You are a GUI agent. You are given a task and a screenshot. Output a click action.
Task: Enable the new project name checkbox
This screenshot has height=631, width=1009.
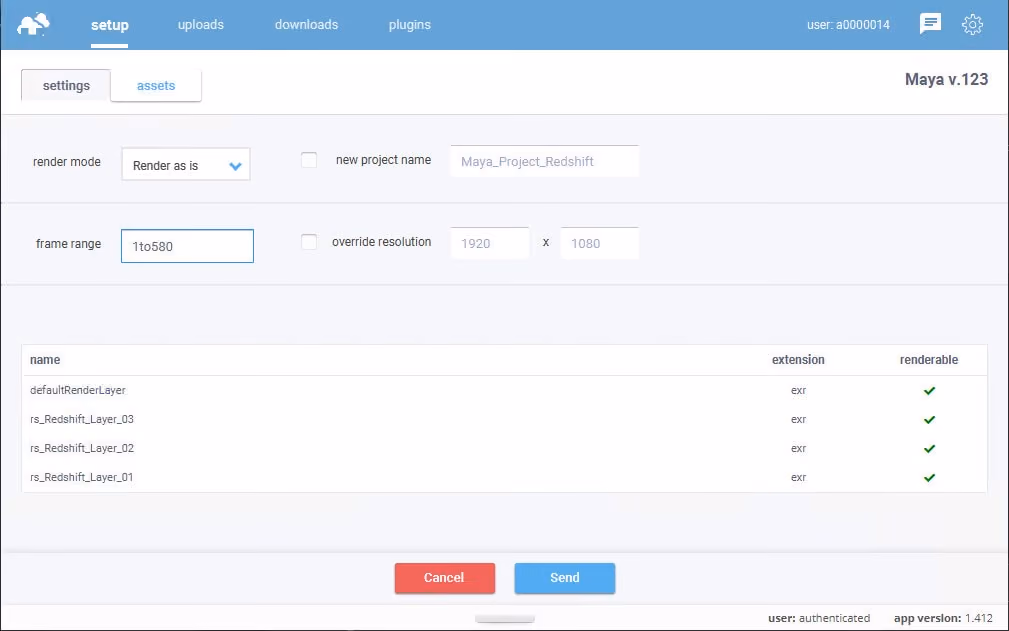click(309, 160)
